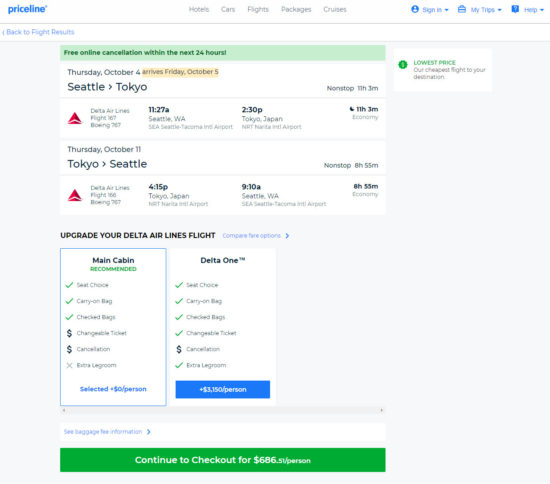Select the Delta One fare card title
Image resolution: width=550 pixels, height=484 pixels.
coord(223,260)
